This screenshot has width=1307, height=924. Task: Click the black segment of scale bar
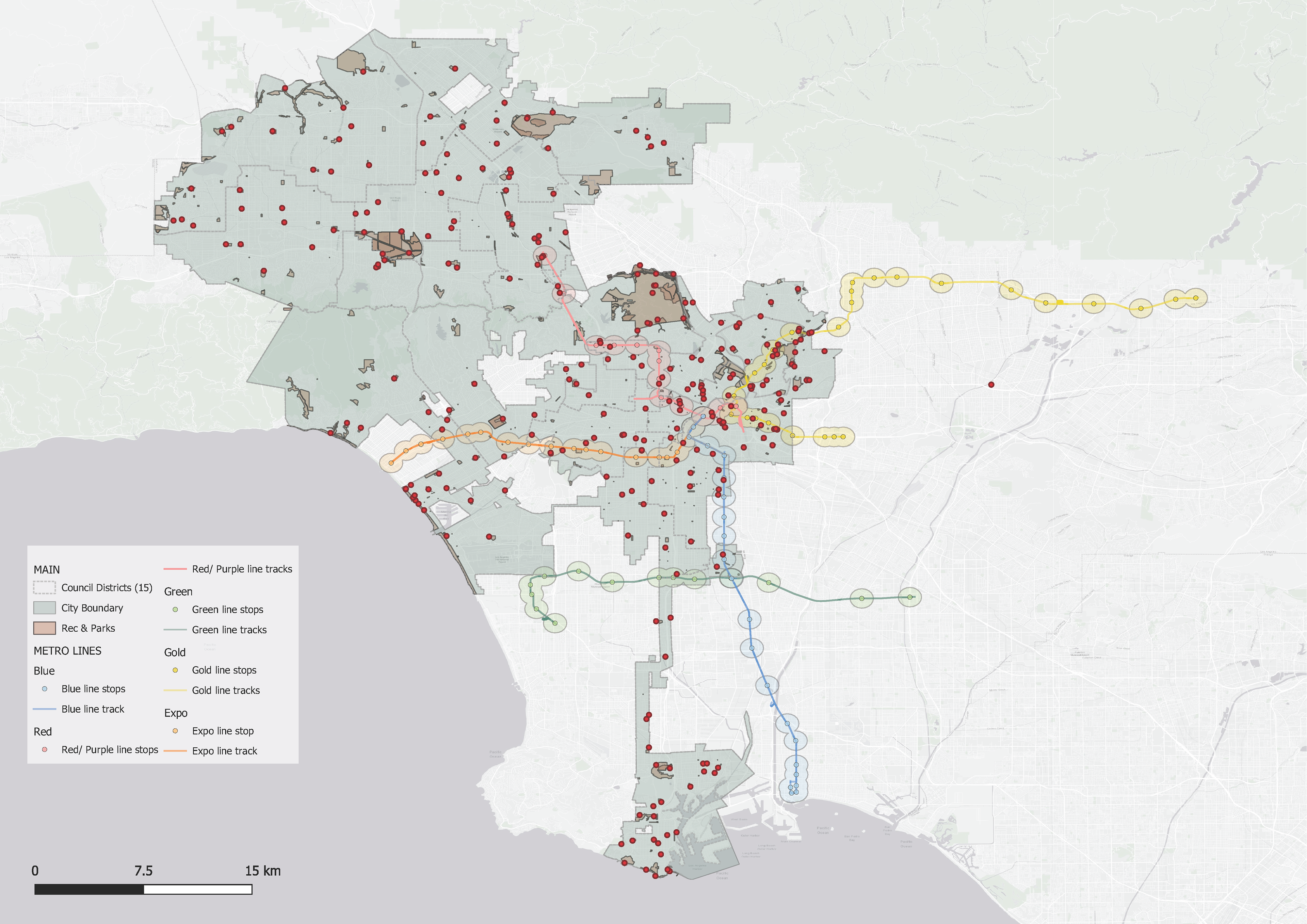90,889
